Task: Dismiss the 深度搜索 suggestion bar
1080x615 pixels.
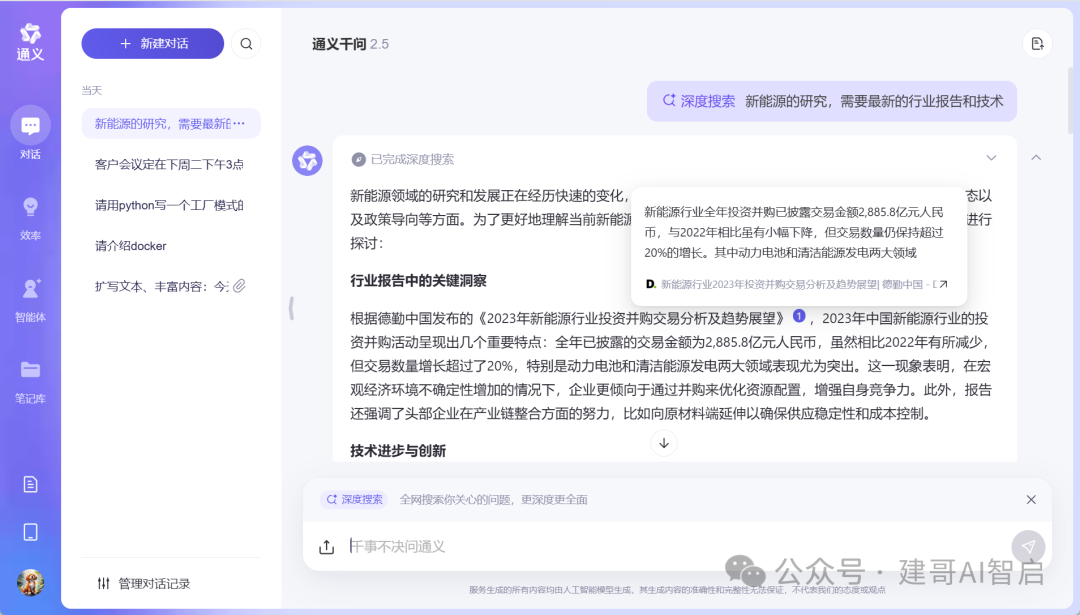Action: pos(1031,499)
